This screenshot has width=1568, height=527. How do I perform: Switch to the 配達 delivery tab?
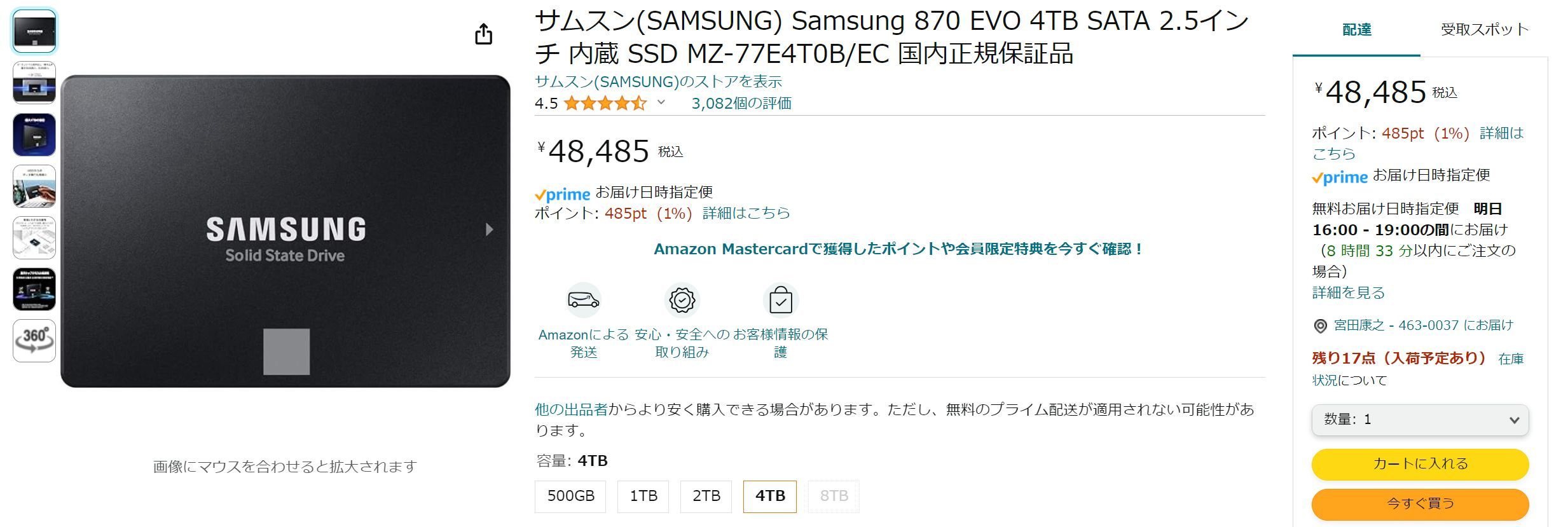pyautogui.click(x=1356, y=29)
